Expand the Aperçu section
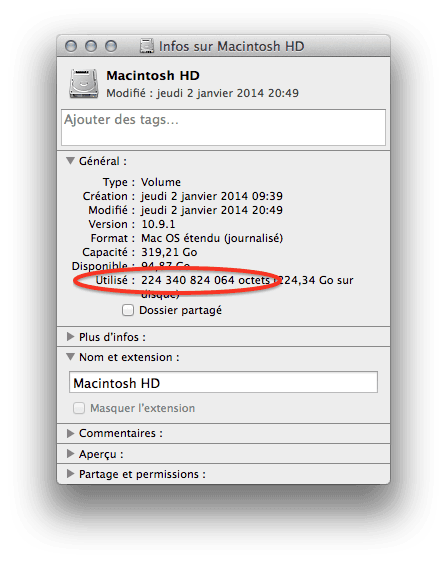 point(70,454)
